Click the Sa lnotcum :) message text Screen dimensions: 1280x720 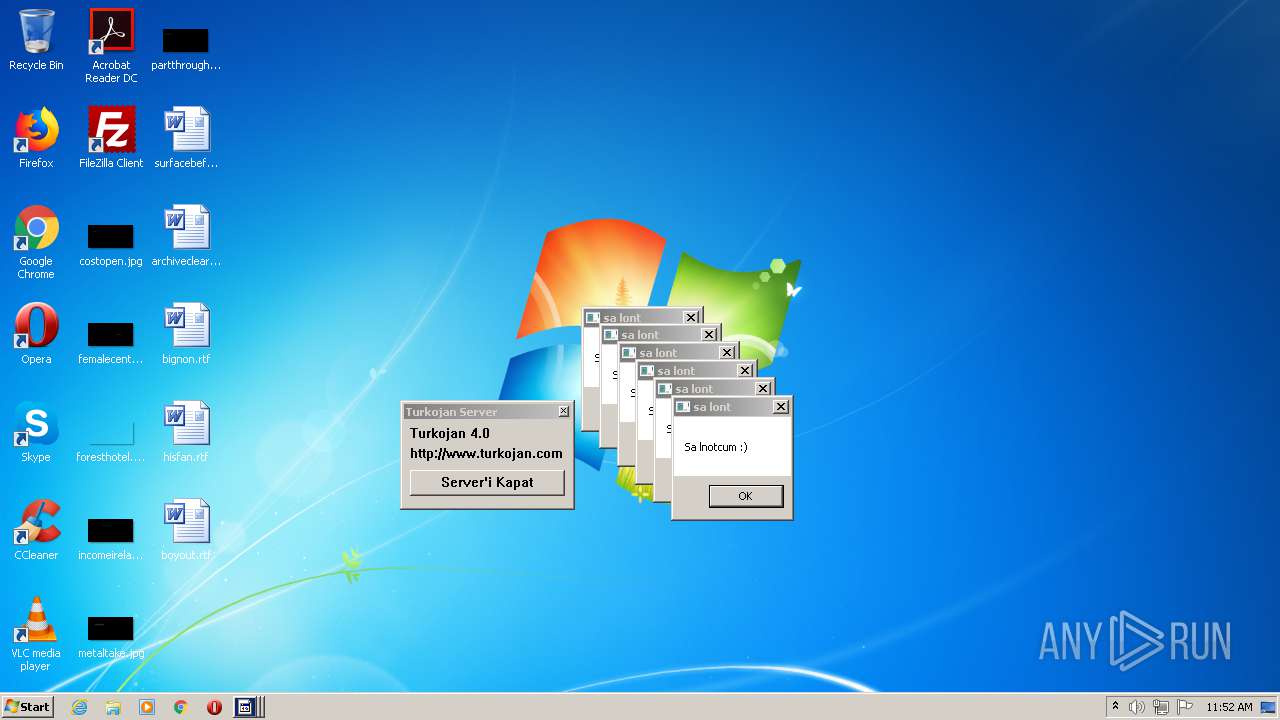716,447
